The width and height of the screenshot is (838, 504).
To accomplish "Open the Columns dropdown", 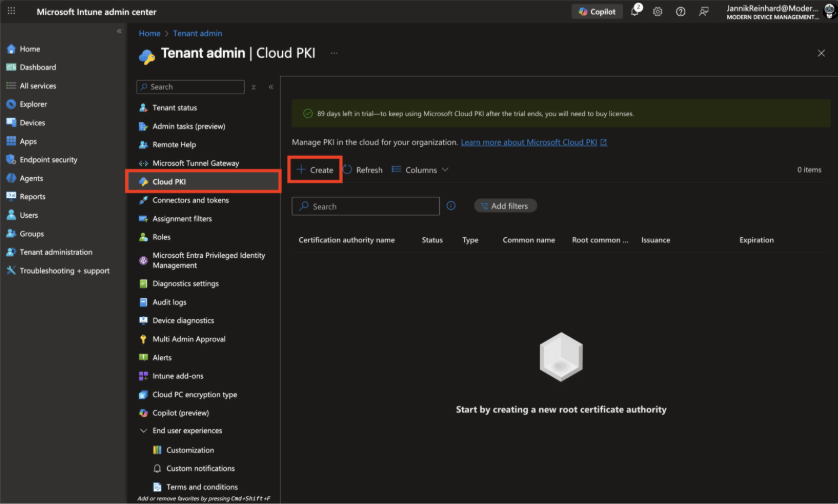I will click(420, 170).
